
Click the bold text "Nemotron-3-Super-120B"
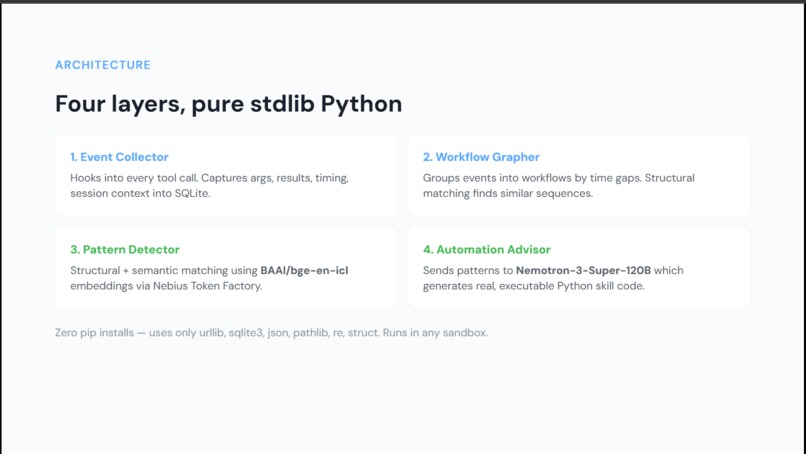583,270
